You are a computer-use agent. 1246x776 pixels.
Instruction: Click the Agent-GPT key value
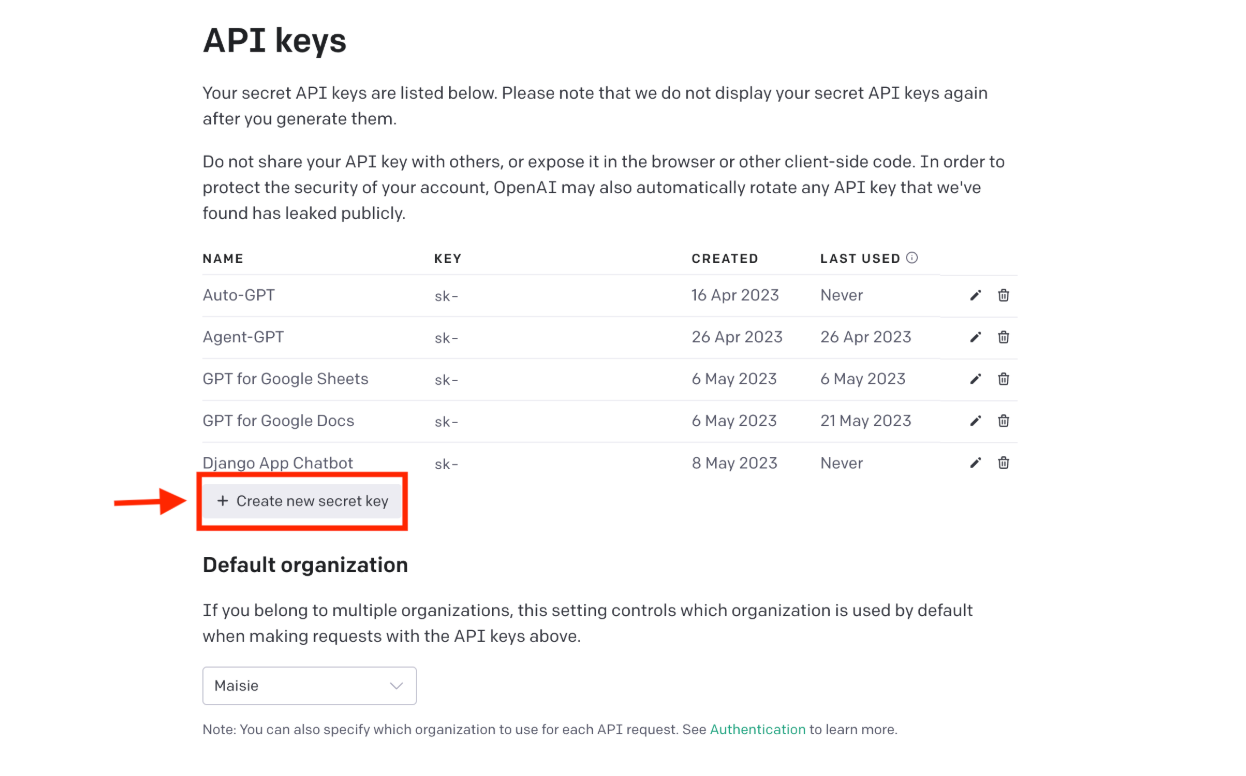click(446, 338)
